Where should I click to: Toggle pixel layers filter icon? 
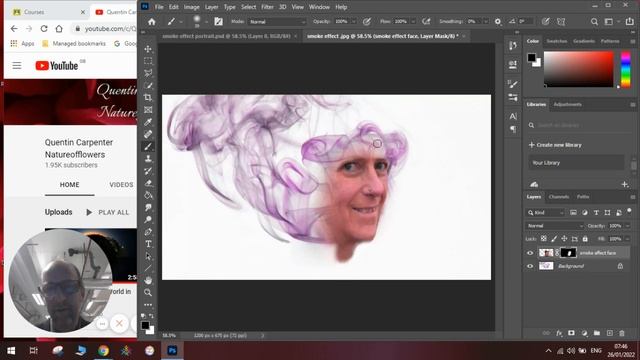tap(573, 213)
